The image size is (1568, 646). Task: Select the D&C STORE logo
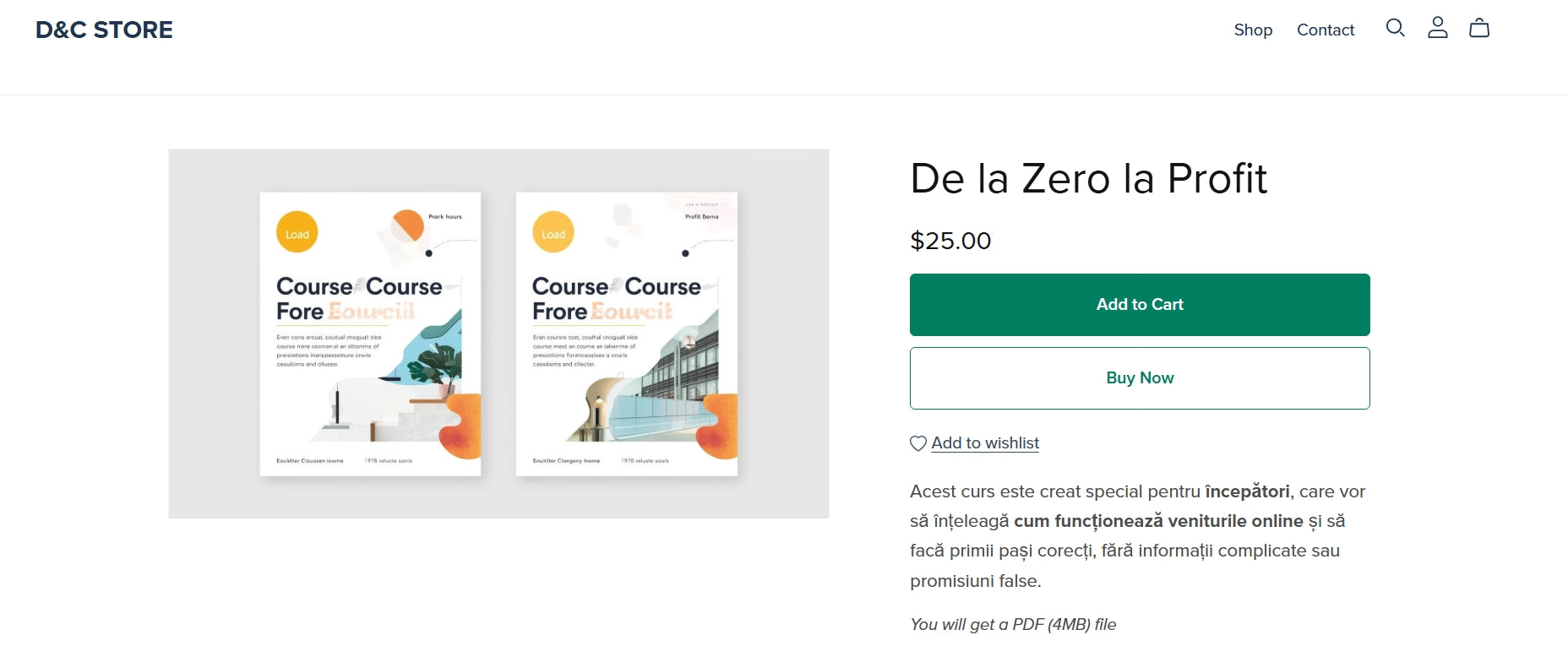[x=105, y=30]
